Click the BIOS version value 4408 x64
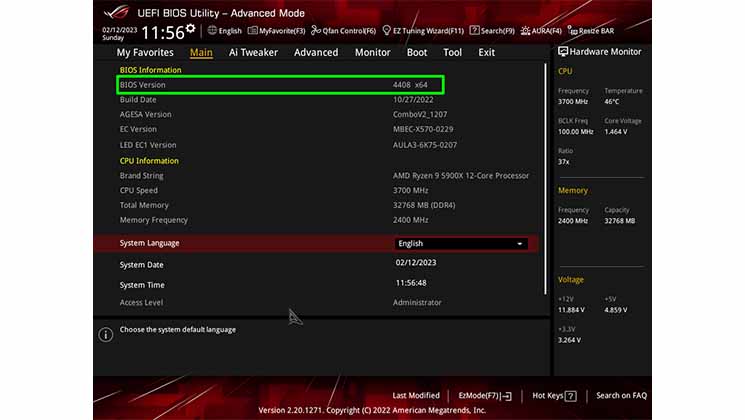 tap(410, 85)
